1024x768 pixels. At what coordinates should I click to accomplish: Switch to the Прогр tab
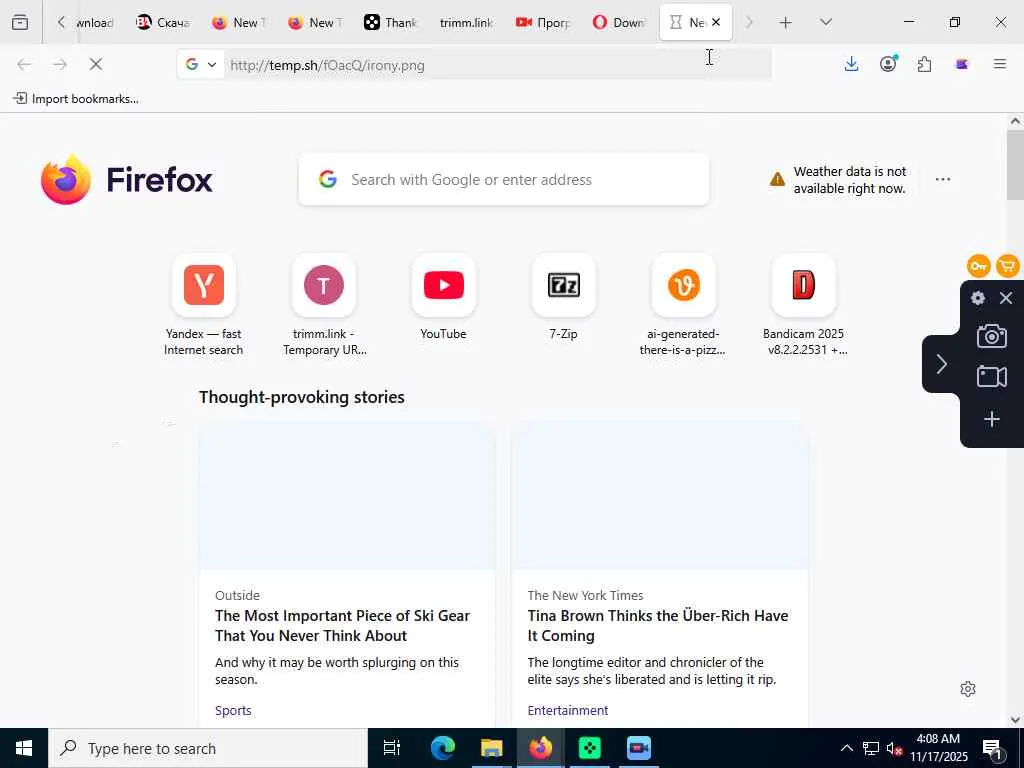pyautogui.click(x=543, y=22)
